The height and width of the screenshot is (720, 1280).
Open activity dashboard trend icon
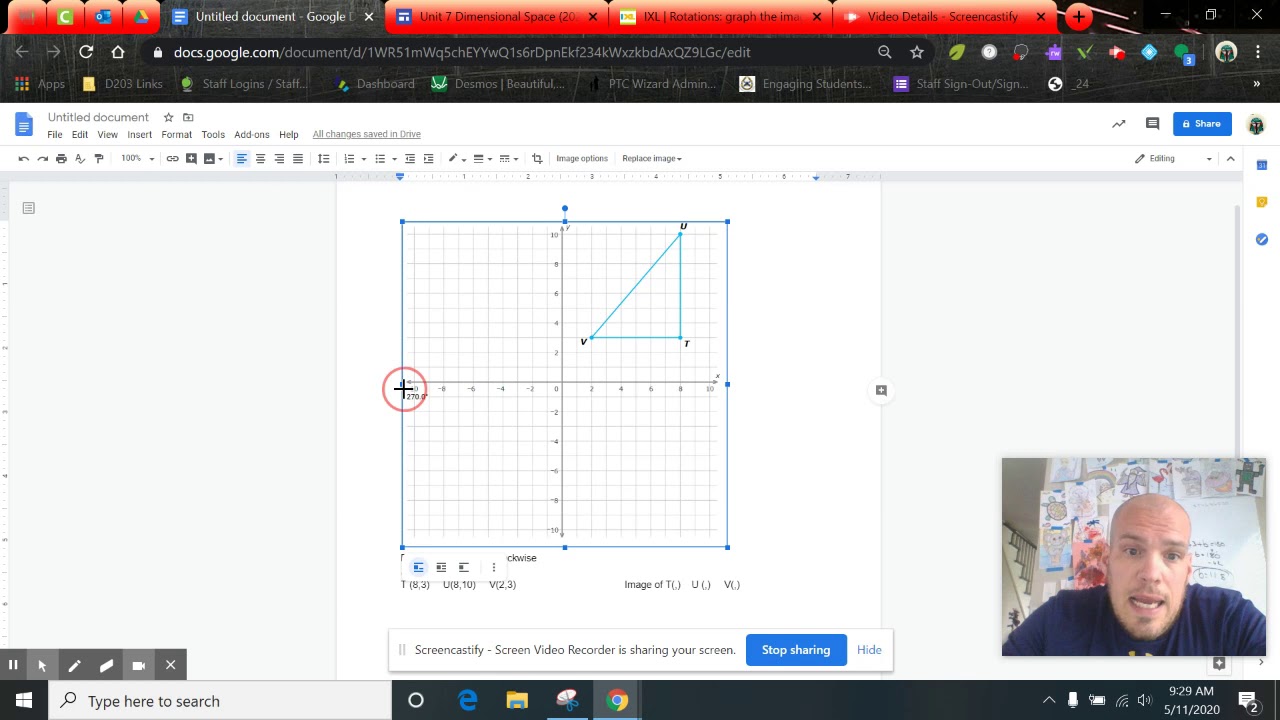(x=1119, y=124)
